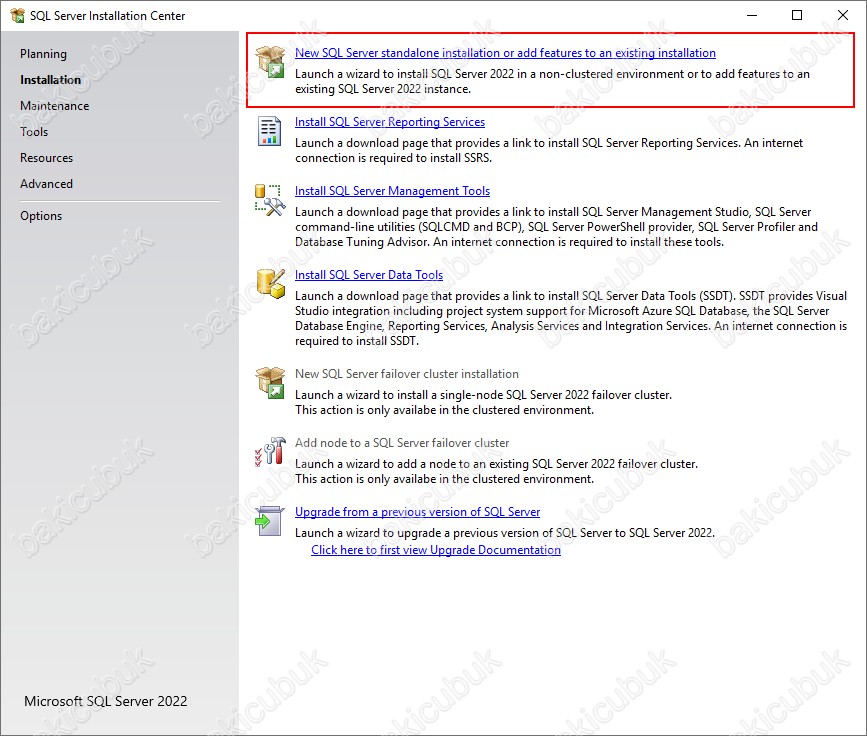Minimize the SQL Server Installation Center window
The image size is (867, 736).
coord(752,15)
